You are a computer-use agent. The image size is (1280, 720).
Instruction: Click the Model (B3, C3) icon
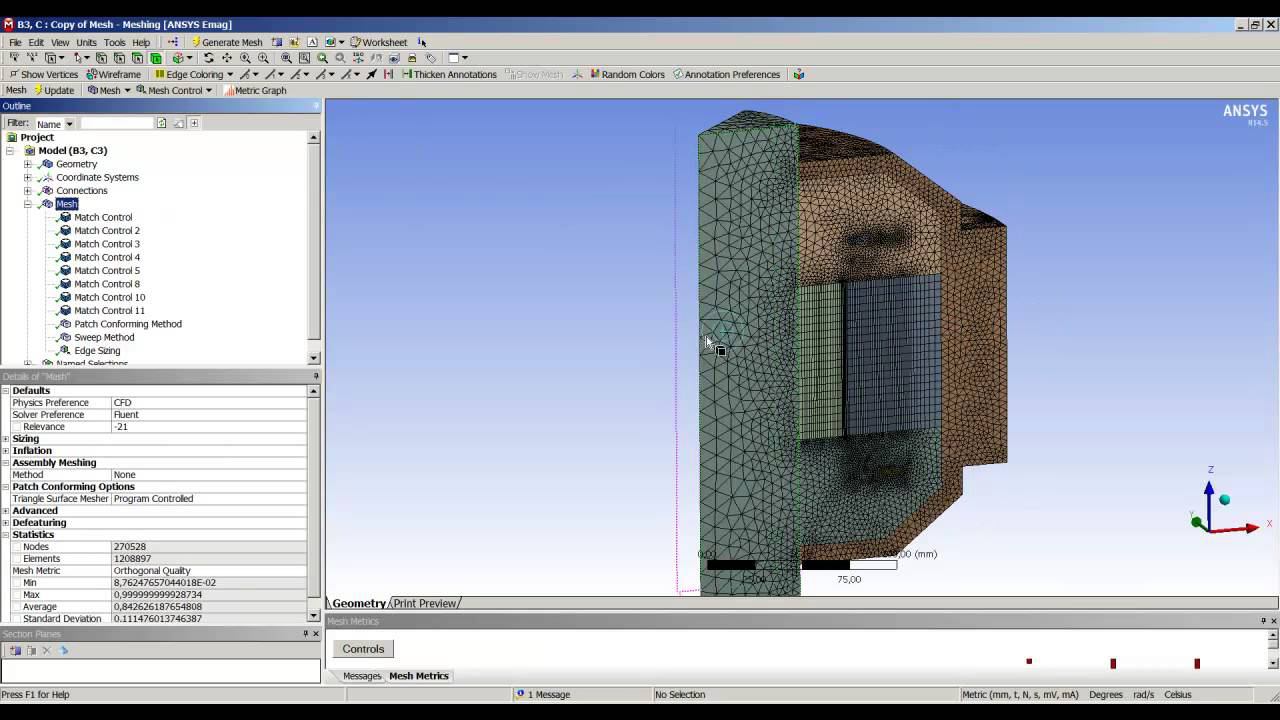click(30, 151)
